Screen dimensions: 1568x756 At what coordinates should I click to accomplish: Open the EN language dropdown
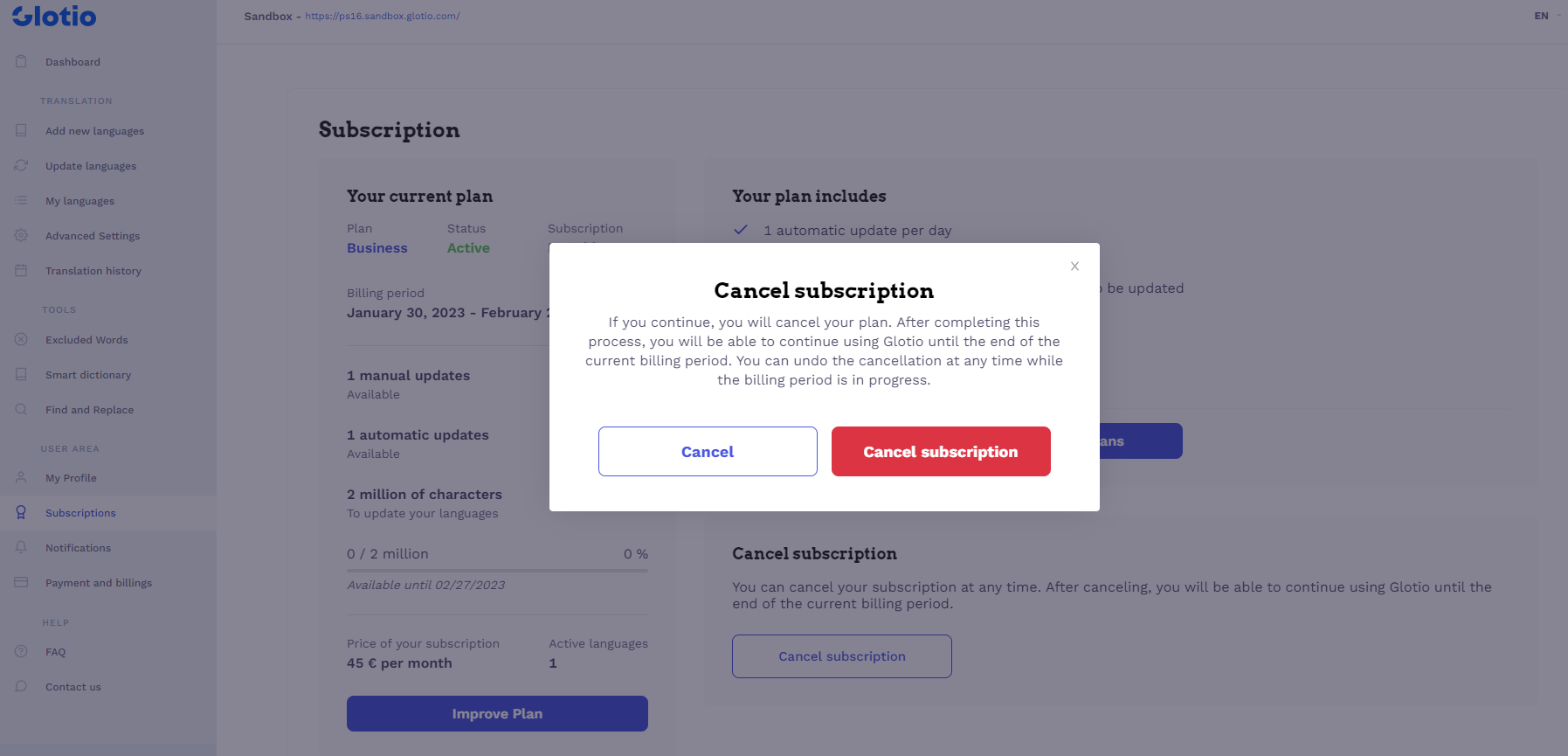[x=1546, y=16]
